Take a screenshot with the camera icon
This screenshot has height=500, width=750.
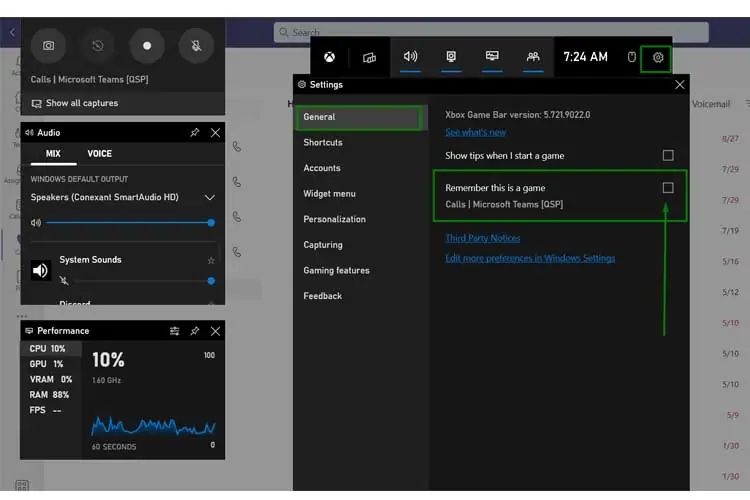click(48, 46)
